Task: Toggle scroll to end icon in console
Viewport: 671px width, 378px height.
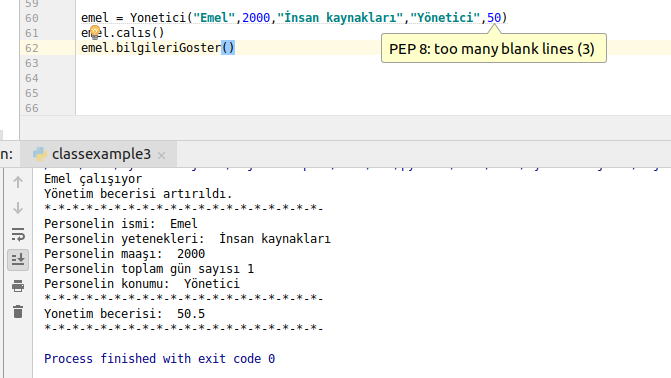Action: [18, 260]
